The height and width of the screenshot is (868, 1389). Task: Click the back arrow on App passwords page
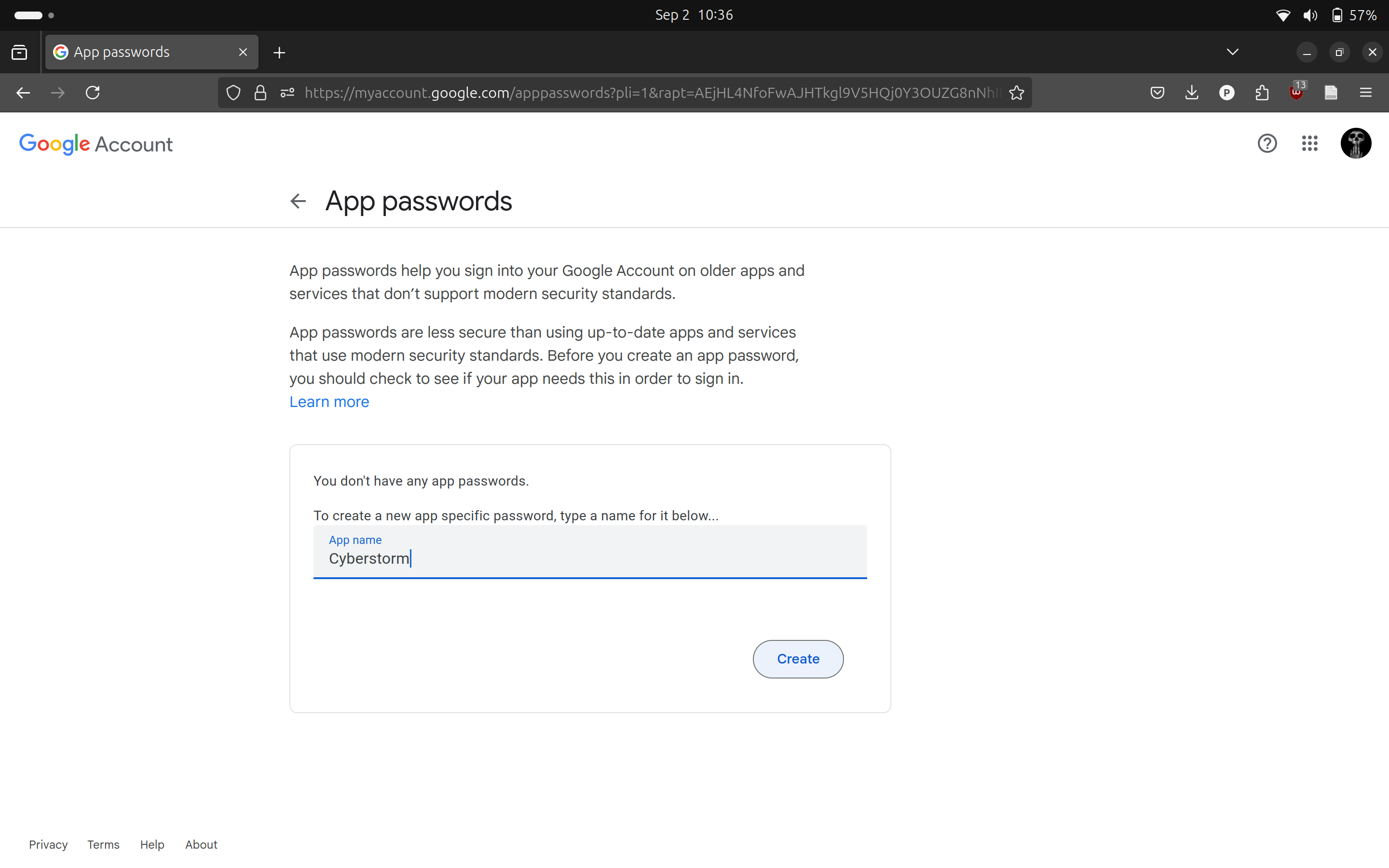click(x=298, y=200)
